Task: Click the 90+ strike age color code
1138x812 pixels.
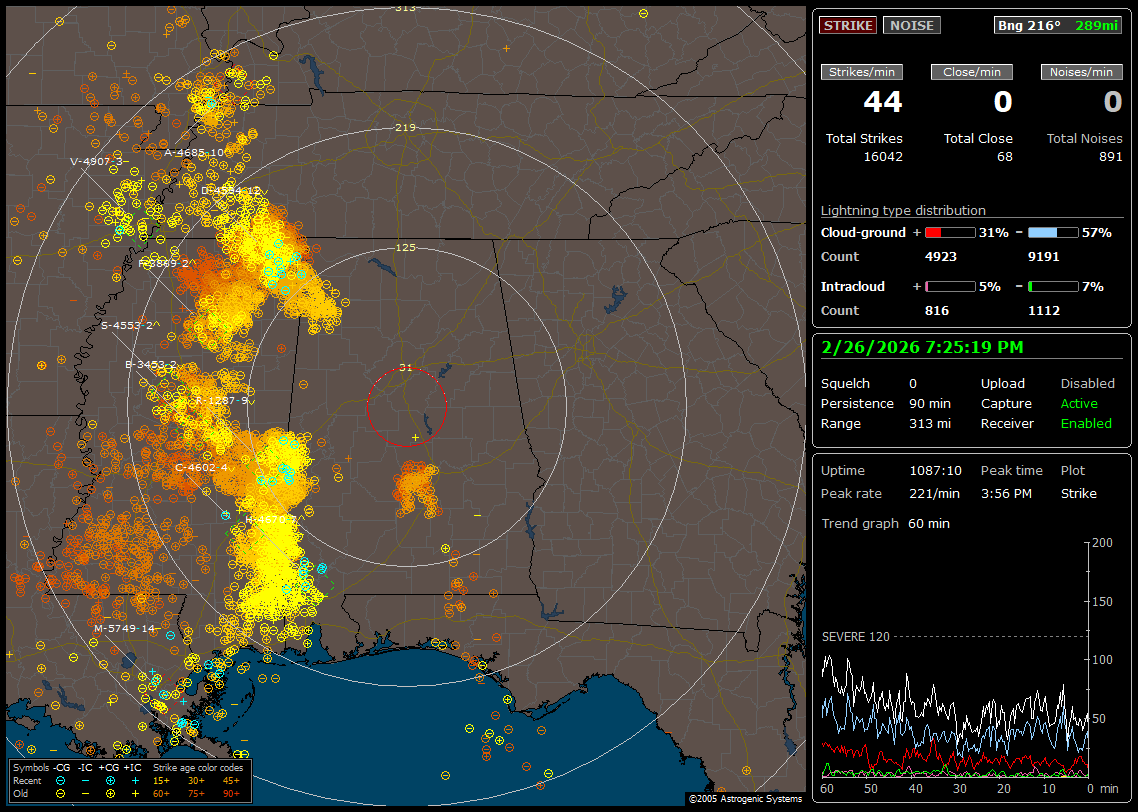Action: click(231, 793)
